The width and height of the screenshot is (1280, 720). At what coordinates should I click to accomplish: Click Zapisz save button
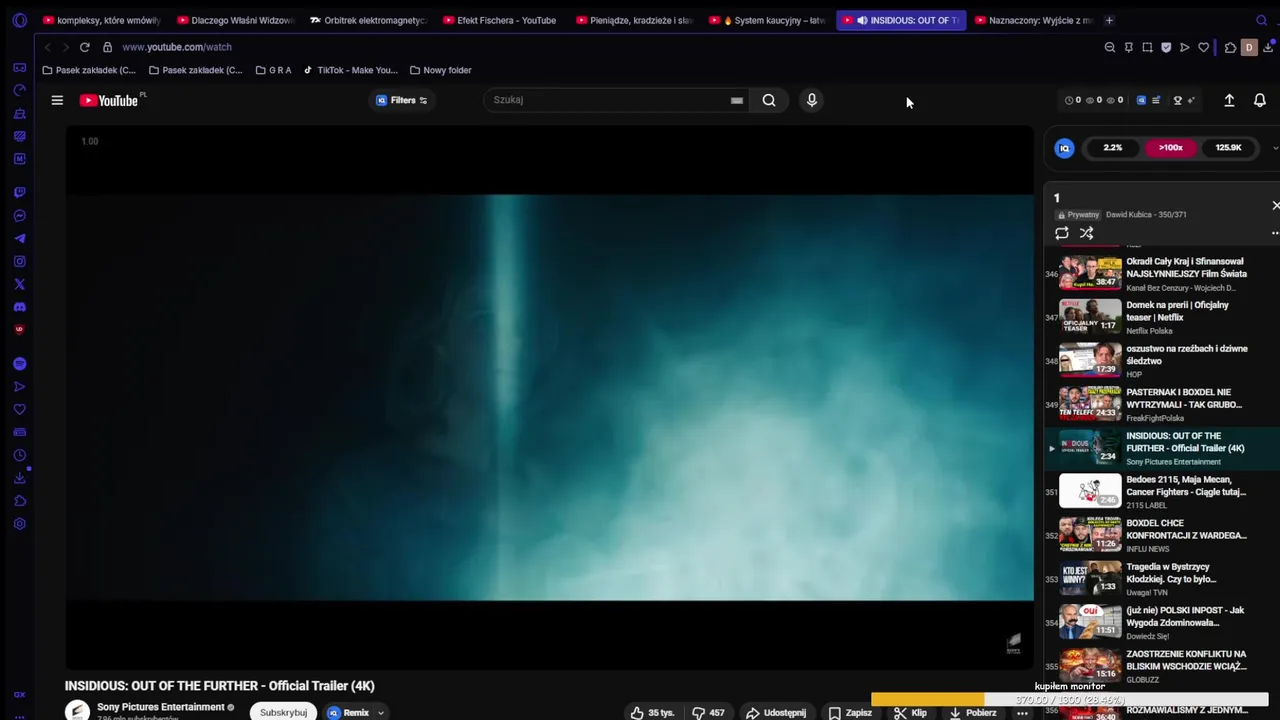(850, 713)
